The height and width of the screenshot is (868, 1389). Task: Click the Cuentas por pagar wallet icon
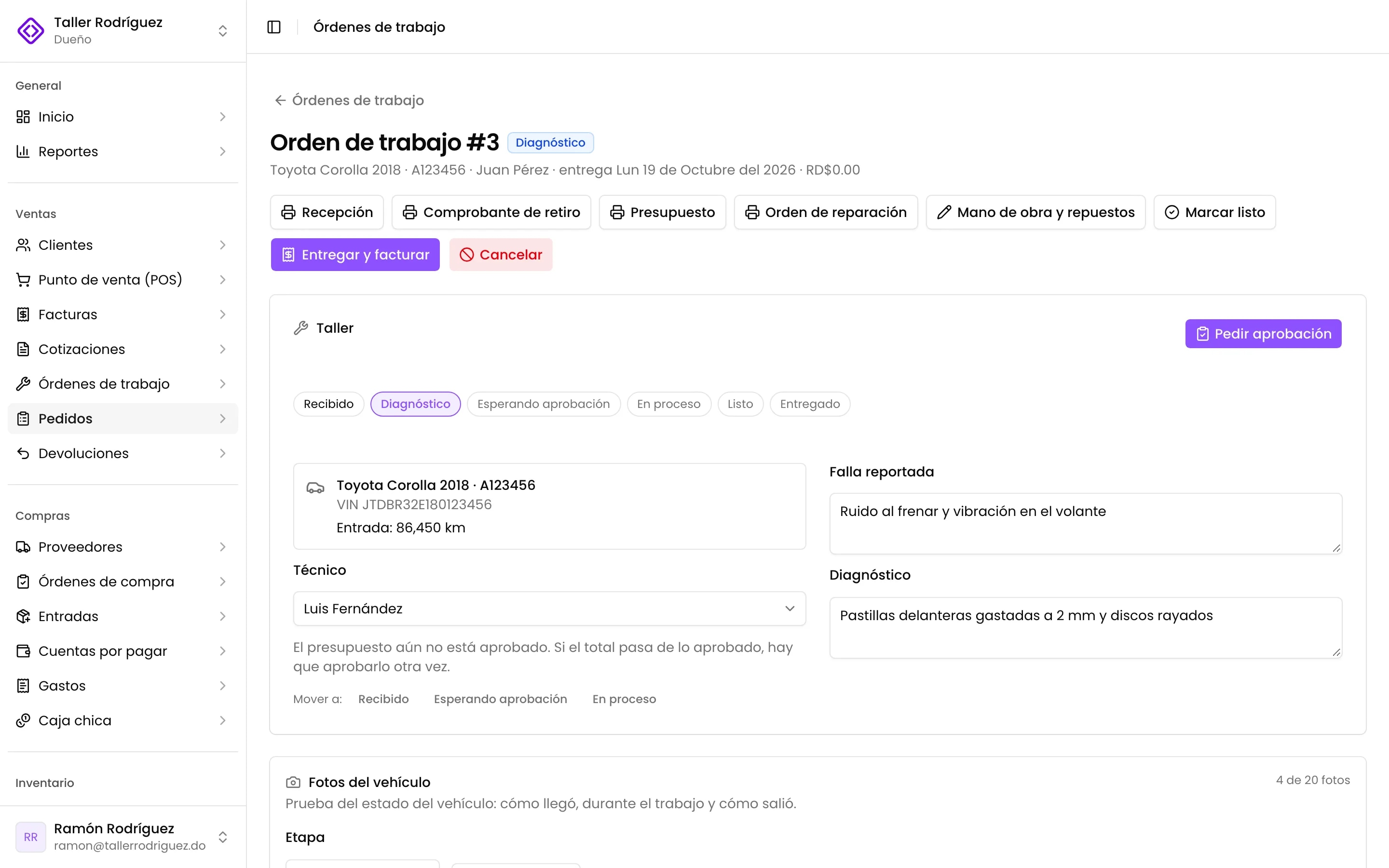pyautogui.click(x=23, y=651)
